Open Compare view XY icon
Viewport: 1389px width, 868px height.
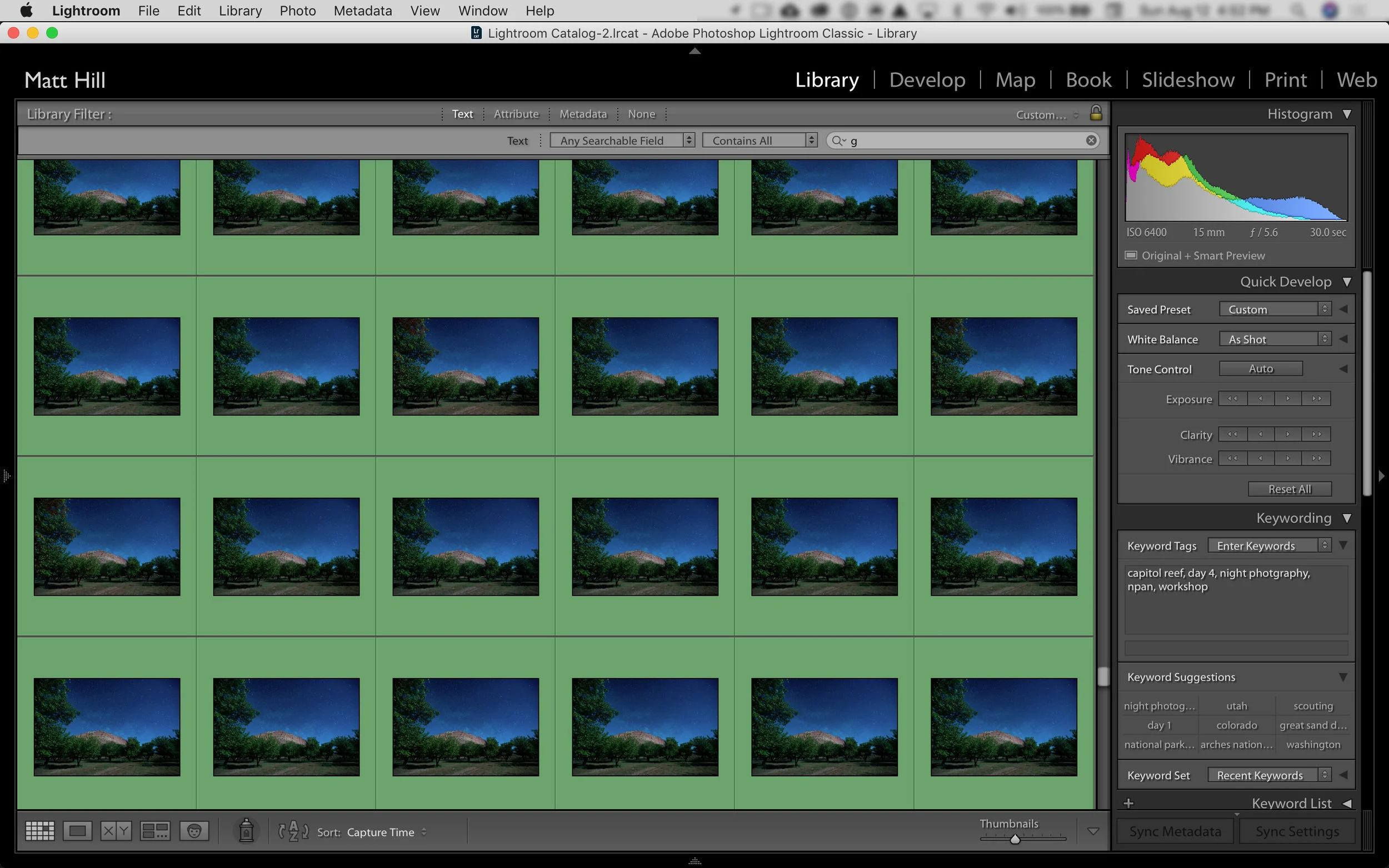click(x=116, y=831)
